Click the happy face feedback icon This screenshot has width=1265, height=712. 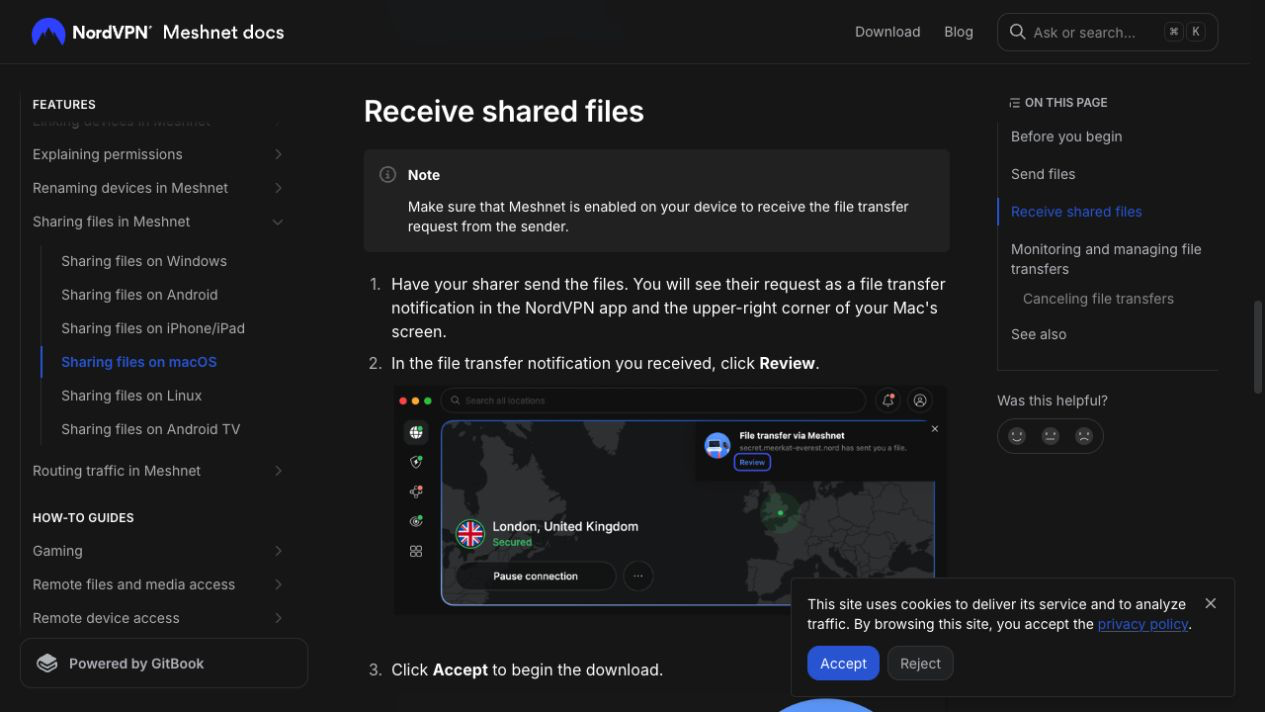(1017, 436)
